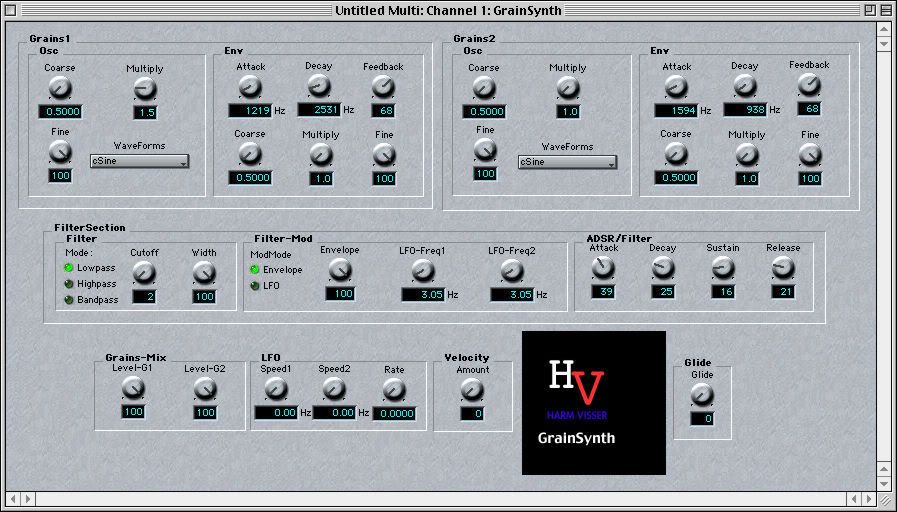Click the LFO Speed2 knob
Screen dimensions: 897x512
334,390
